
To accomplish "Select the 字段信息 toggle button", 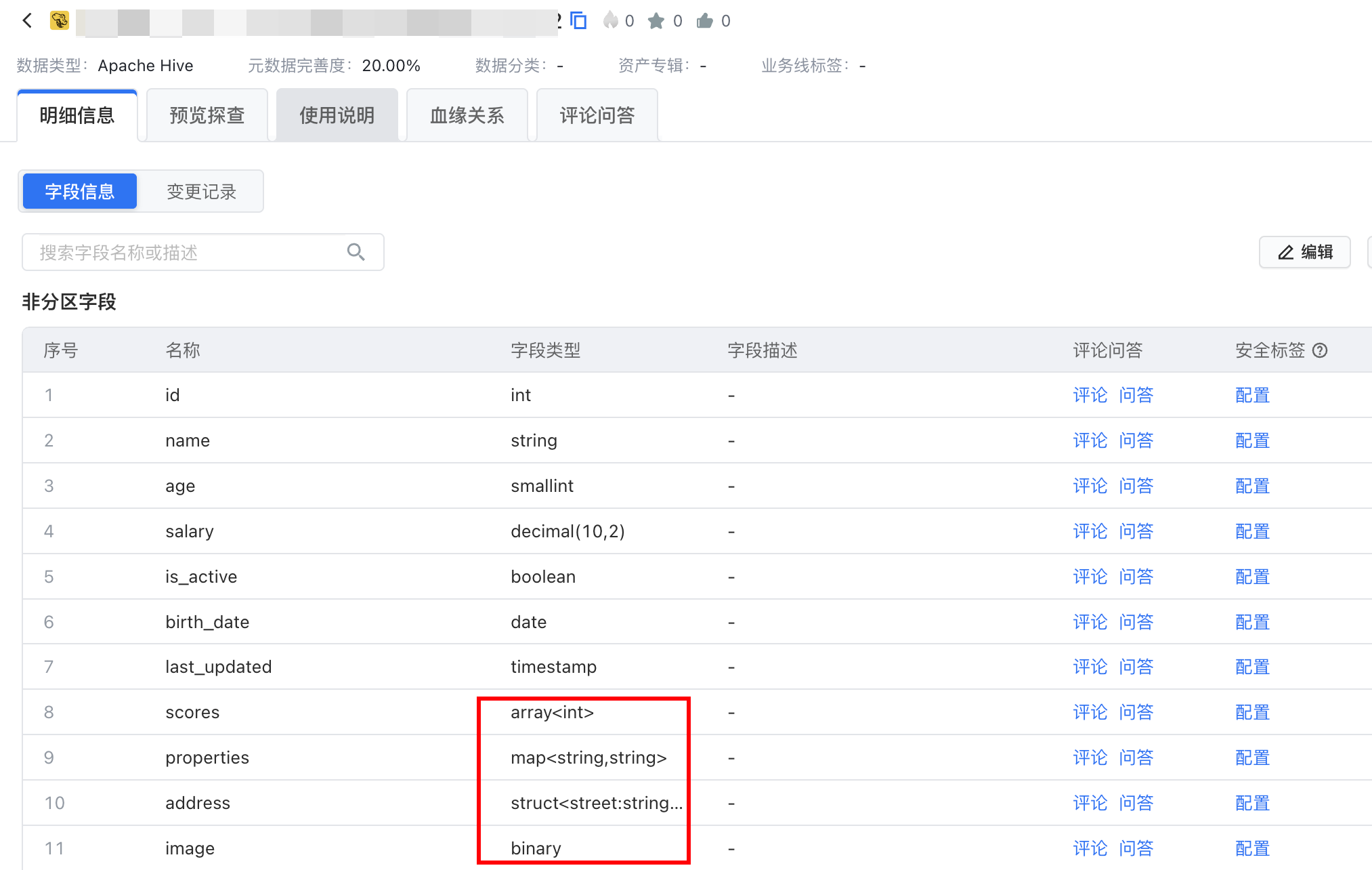I will (x=80, y=192).
